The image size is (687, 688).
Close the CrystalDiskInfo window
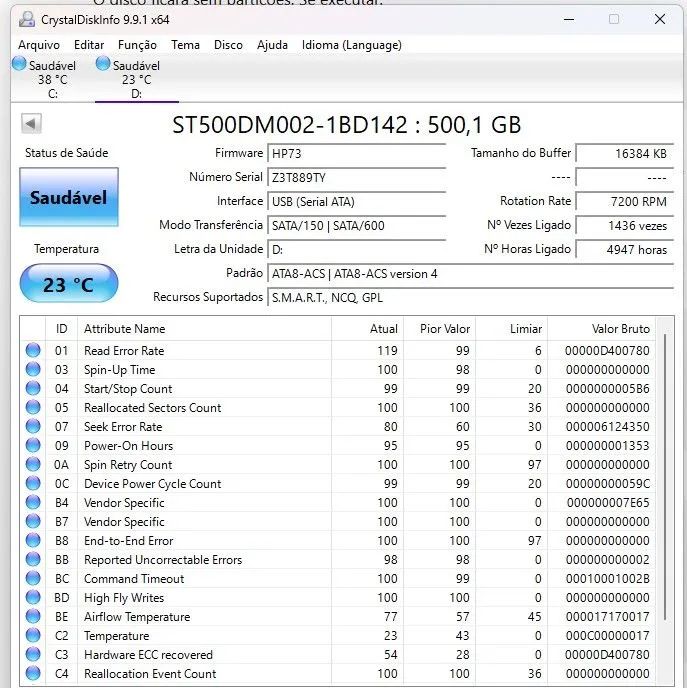pyautogui.click(x=660, y=19)
